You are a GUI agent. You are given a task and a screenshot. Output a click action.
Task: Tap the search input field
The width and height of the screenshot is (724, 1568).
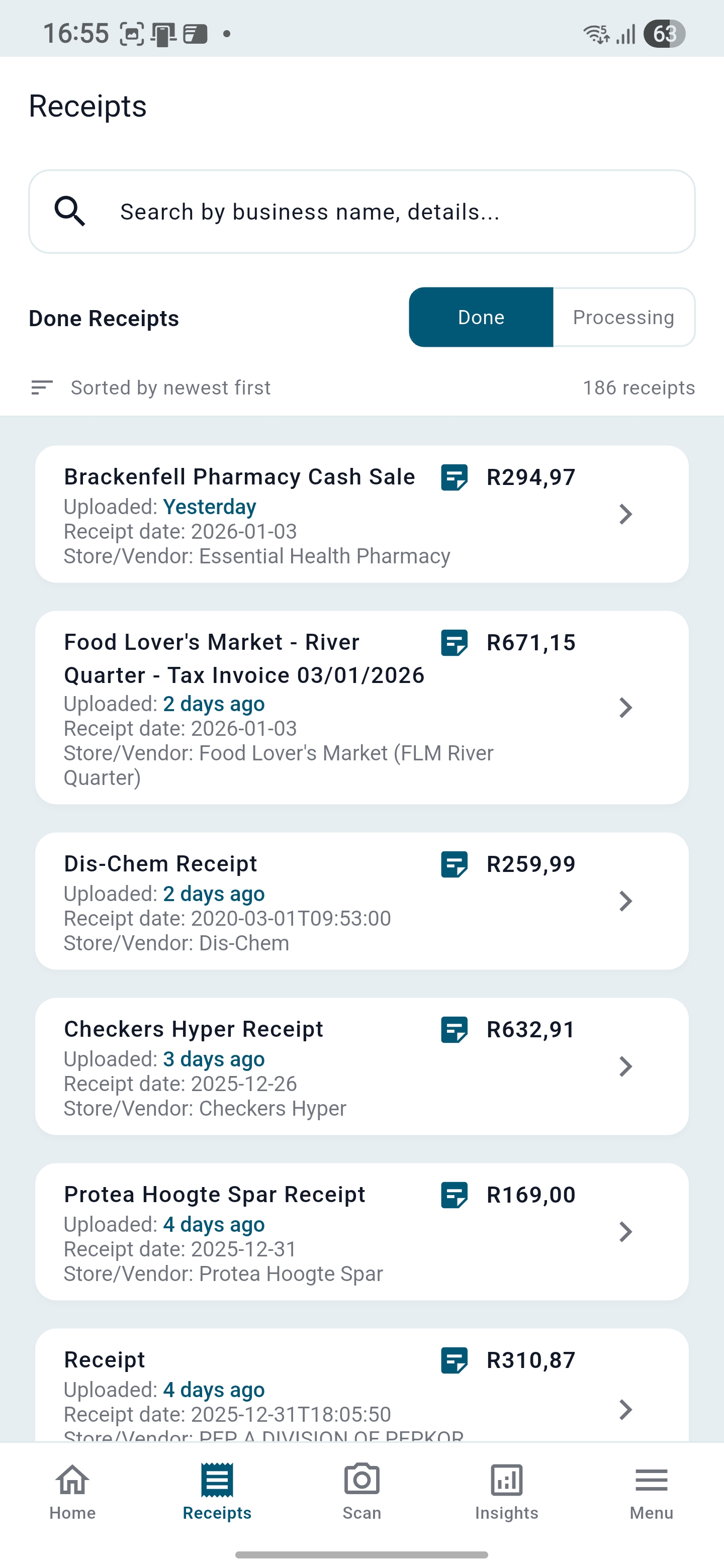(361, 211)
